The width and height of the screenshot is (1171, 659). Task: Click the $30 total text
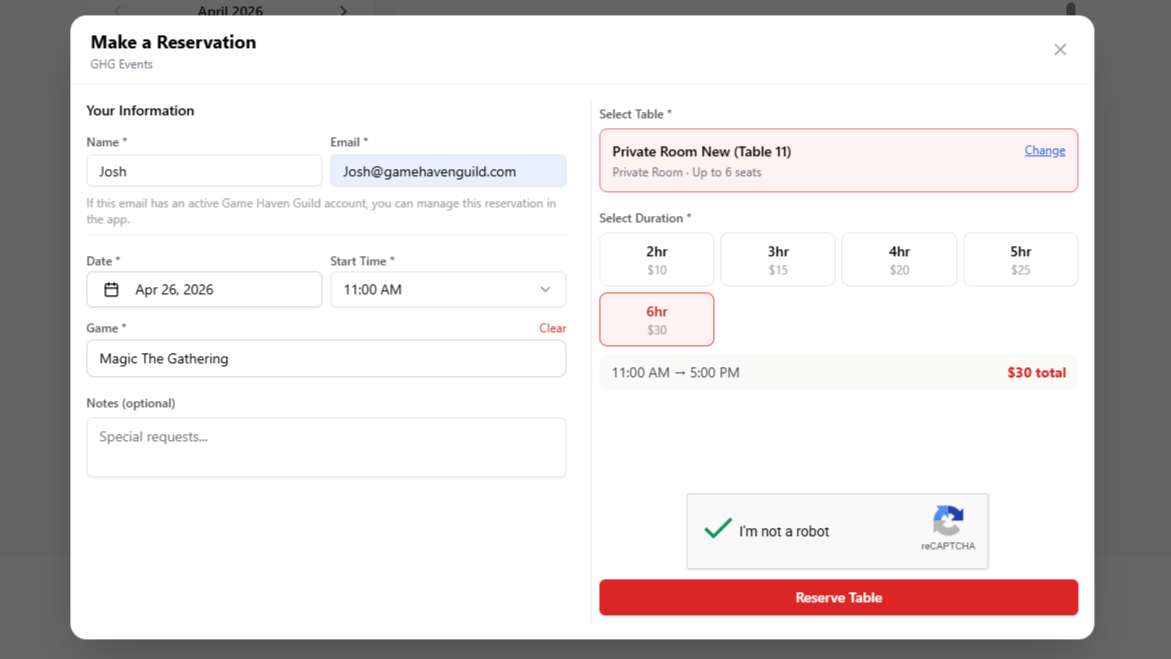pos(1037,373)
